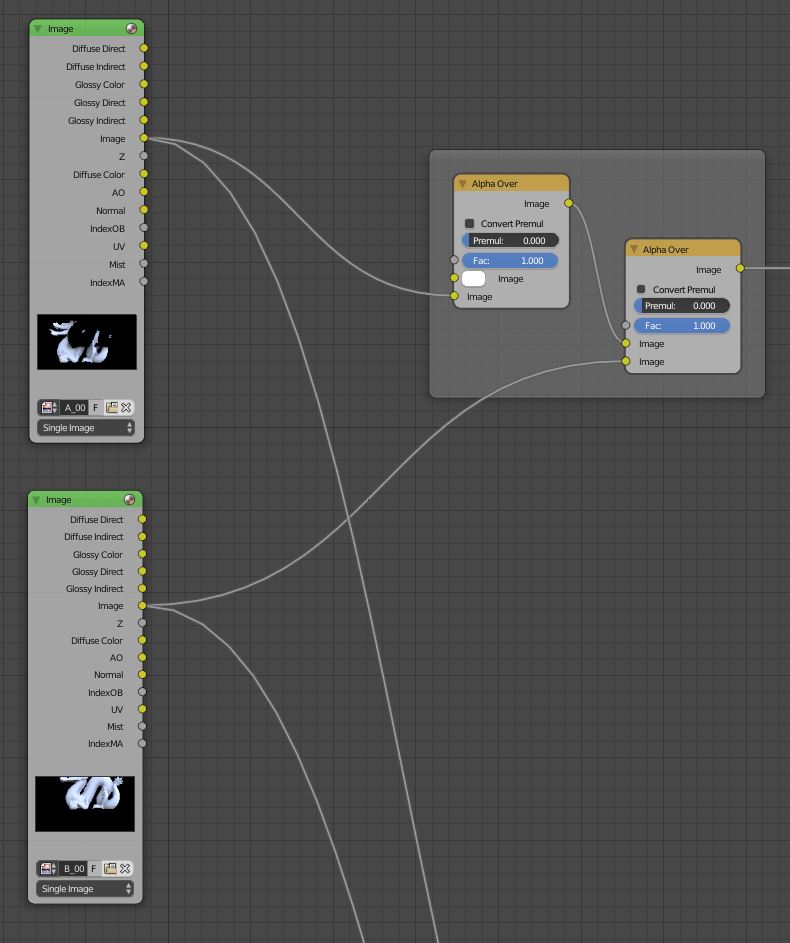Click the Mist output socket on the B_00 node
The image size is (790, 943).
(x=142, y=726)
